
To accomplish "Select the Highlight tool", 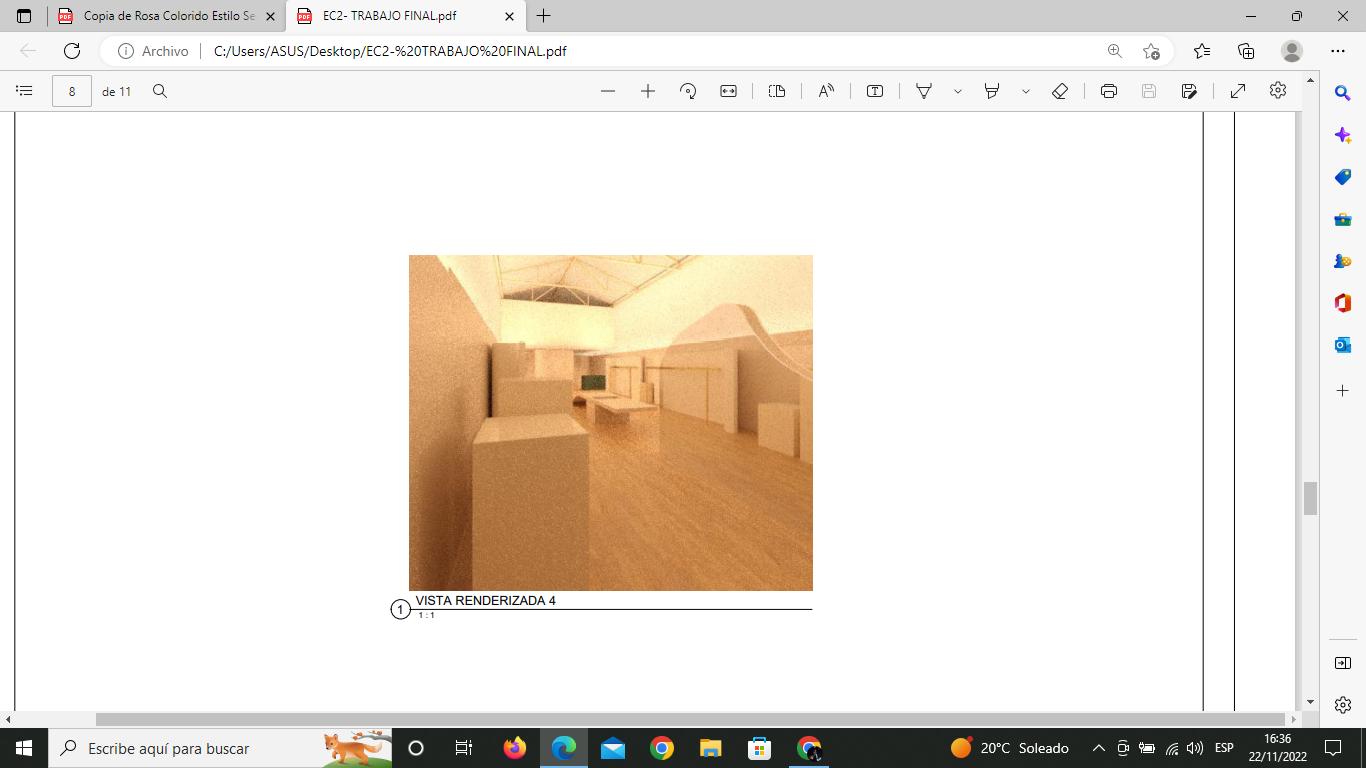I will click(x=992, y=91).
